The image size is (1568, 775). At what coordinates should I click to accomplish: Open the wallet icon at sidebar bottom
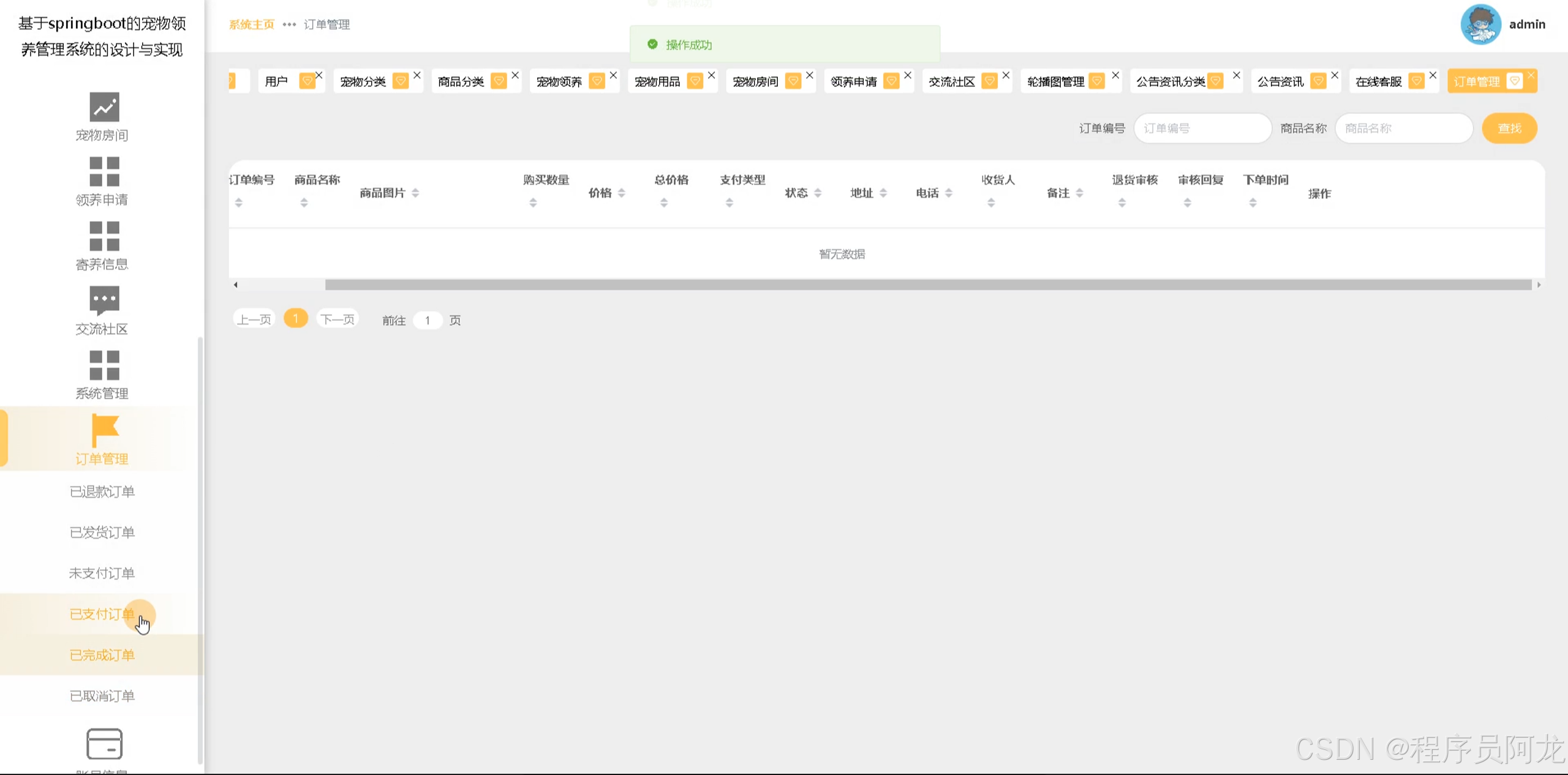pyautogui.click(x=104, y=744)
